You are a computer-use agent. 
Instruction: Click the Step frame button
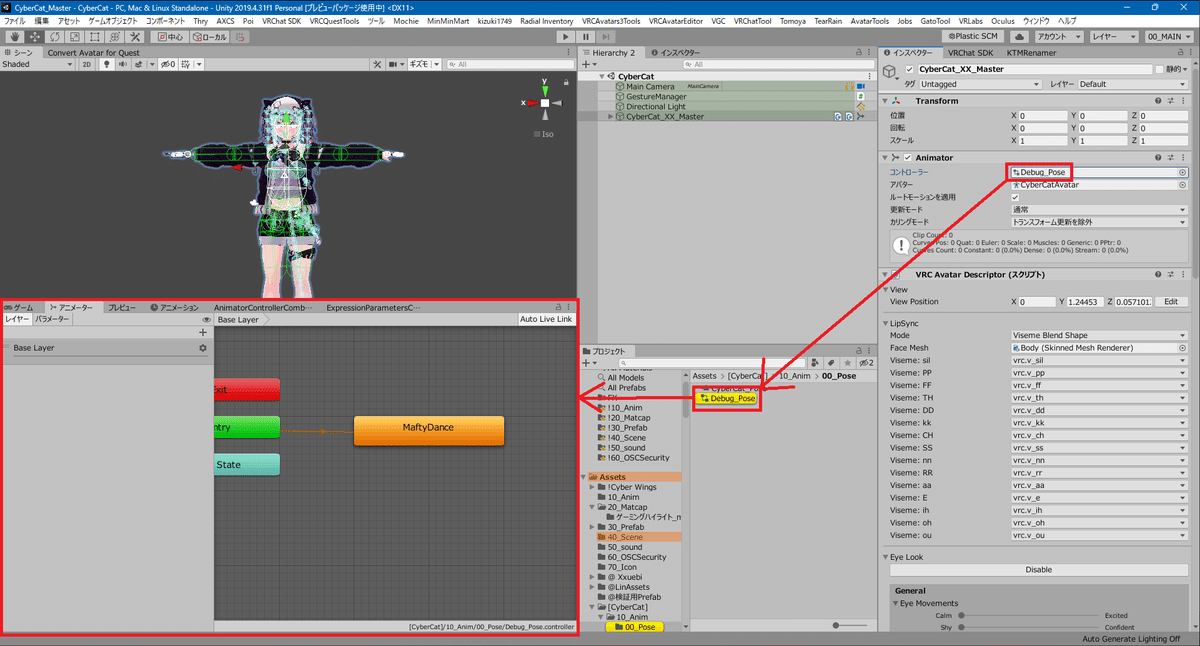(608, 36)
